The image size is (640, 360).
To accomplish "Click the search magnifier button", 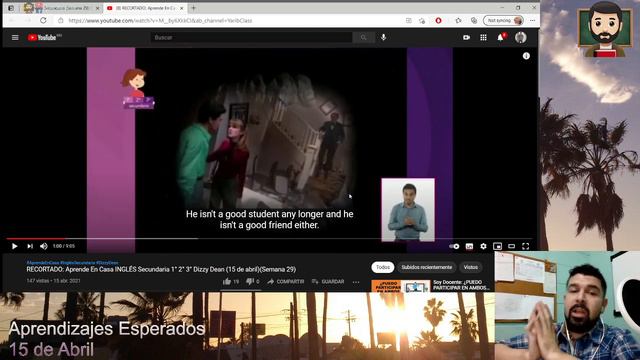I will [363, 38].
